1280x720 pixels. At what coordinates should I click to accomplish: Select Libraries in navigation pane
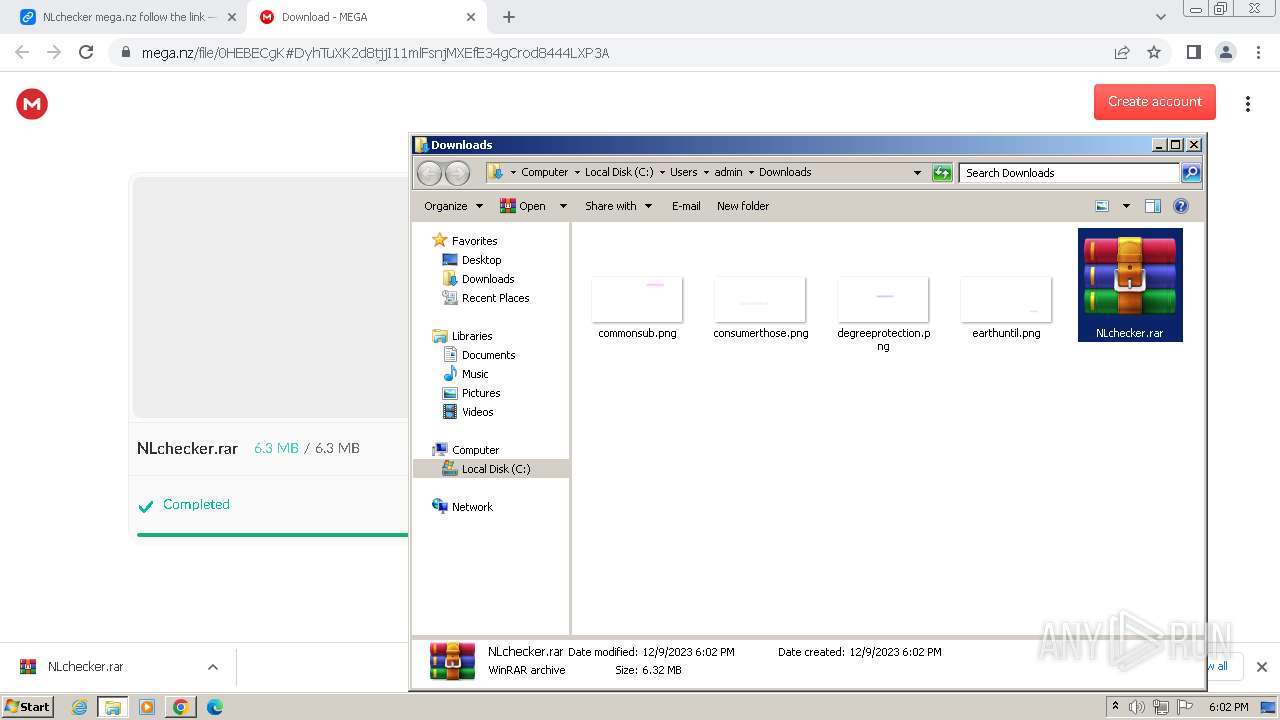472,336
